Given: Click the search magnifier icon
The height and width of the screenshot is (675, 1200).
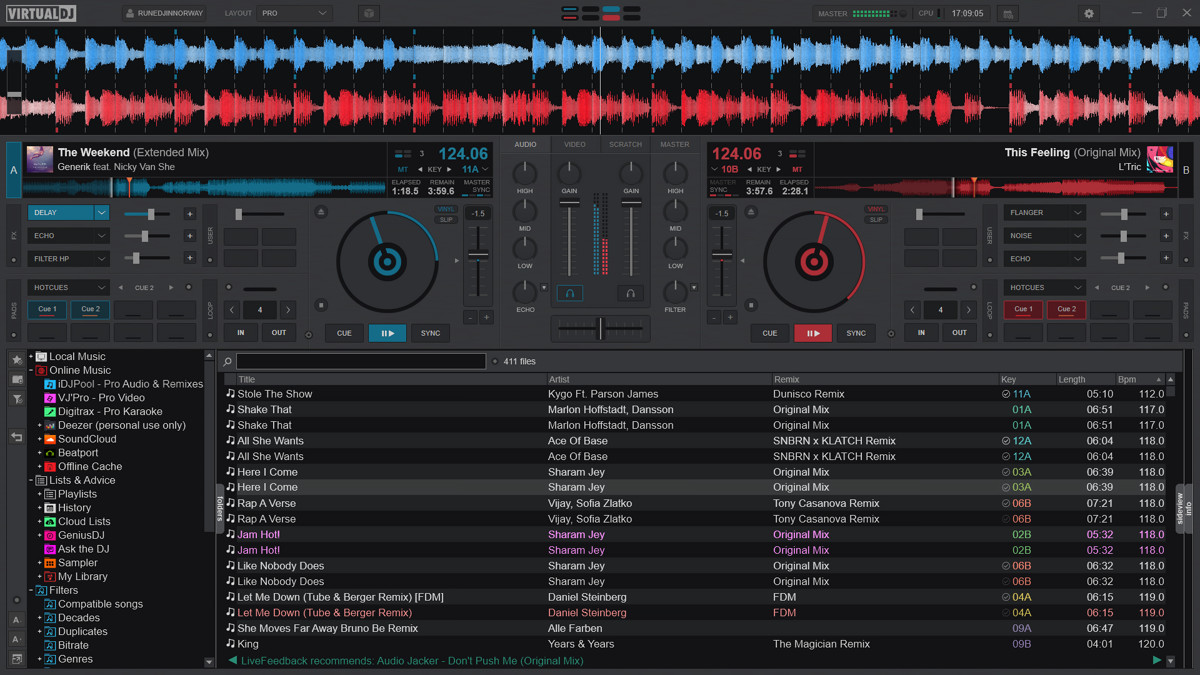Looking at the screenshot, I should [x=228, y=362].
